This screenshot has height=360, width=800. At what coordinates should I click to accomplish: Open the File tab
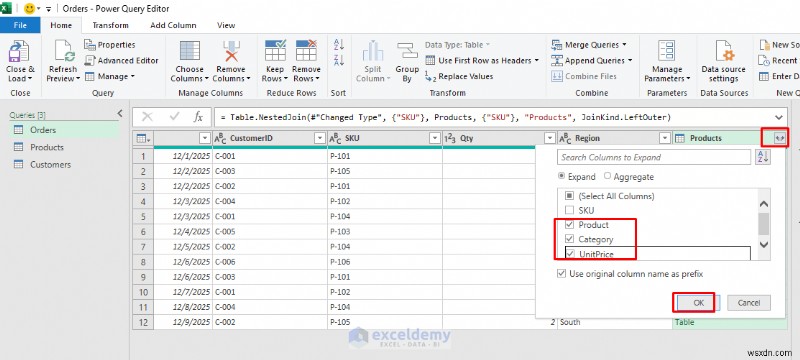click(20, 25)
